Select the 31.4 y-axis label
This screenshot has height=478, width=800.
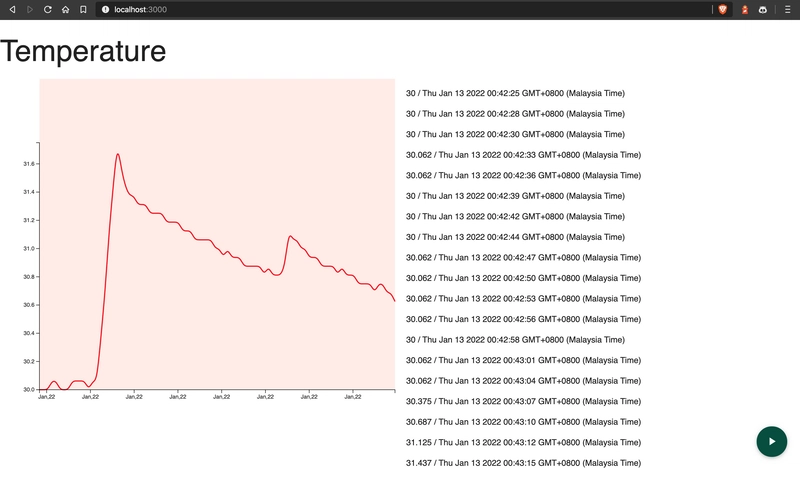click(29, 192)
